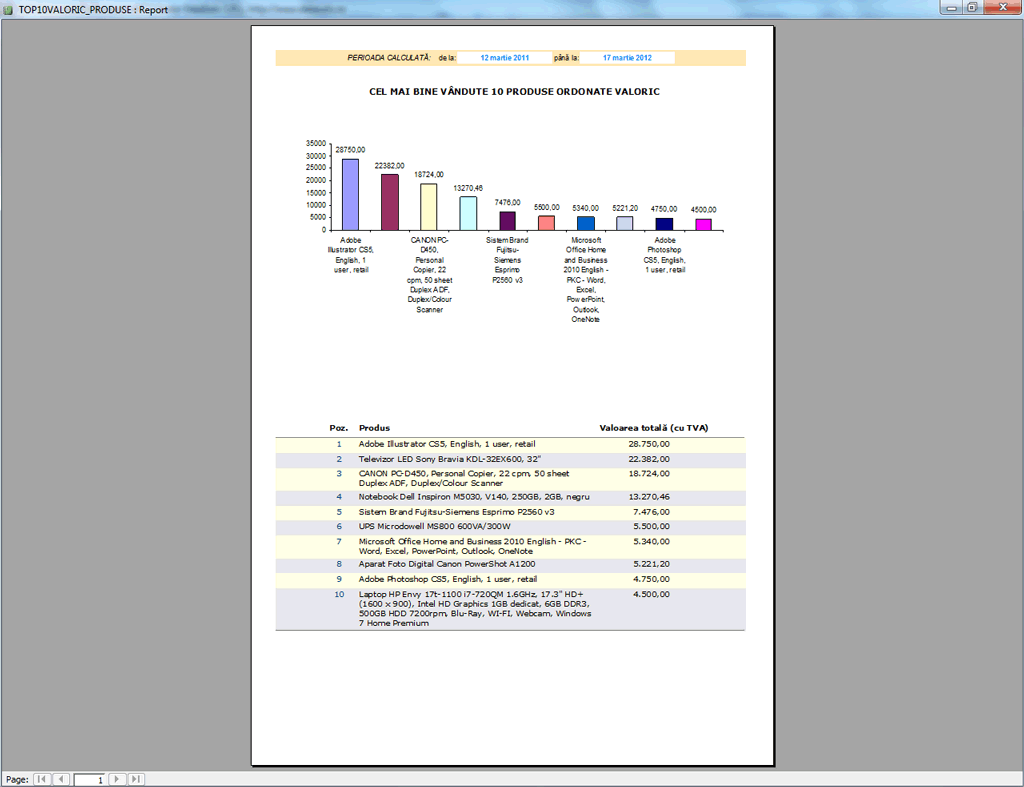Go to first page navigation button
Screen dimensions: 1024x787
click(42, 779)
